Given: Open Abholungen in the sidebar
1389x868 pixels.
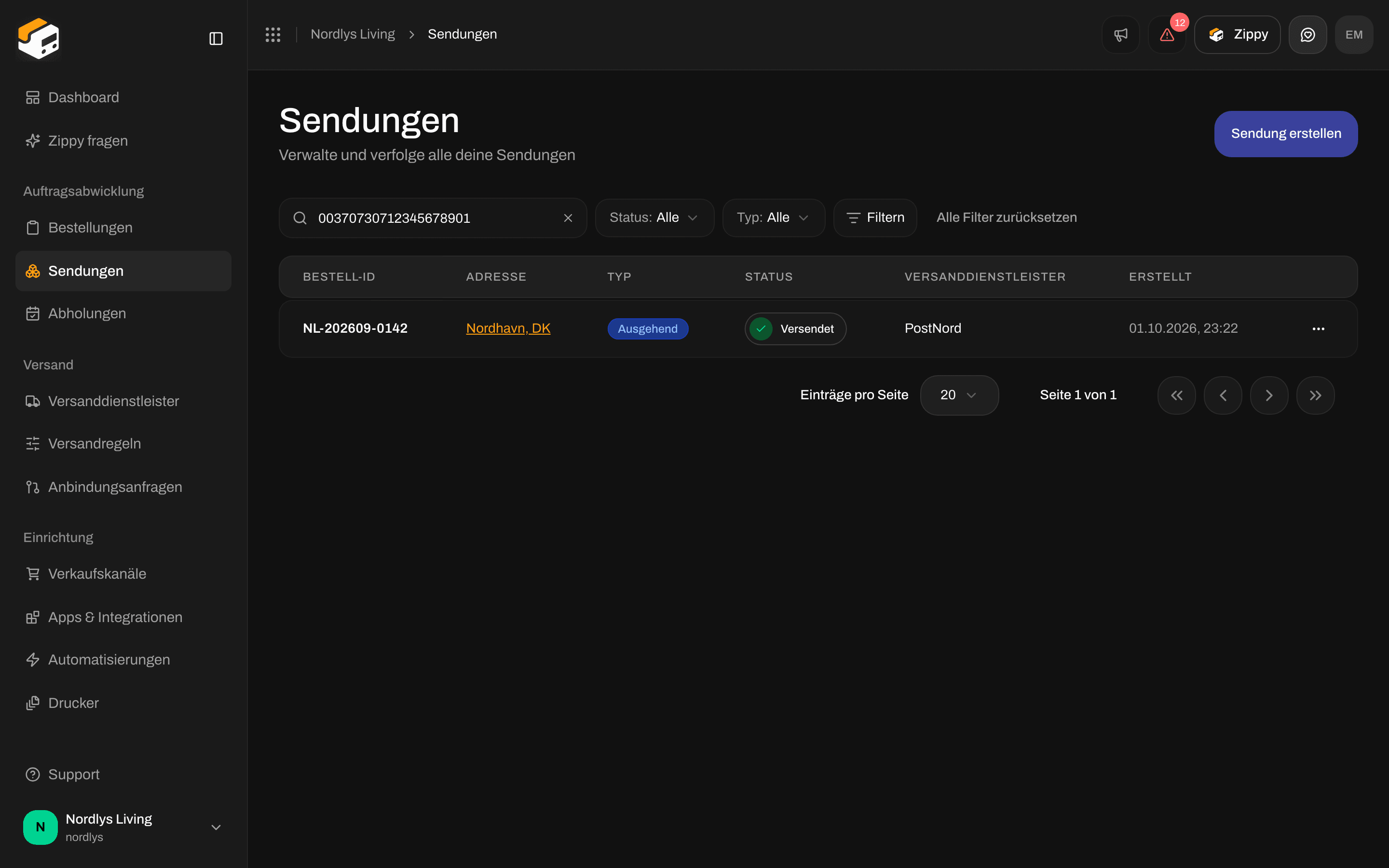Looking at the screenshot, I should [x=123, y=313].
